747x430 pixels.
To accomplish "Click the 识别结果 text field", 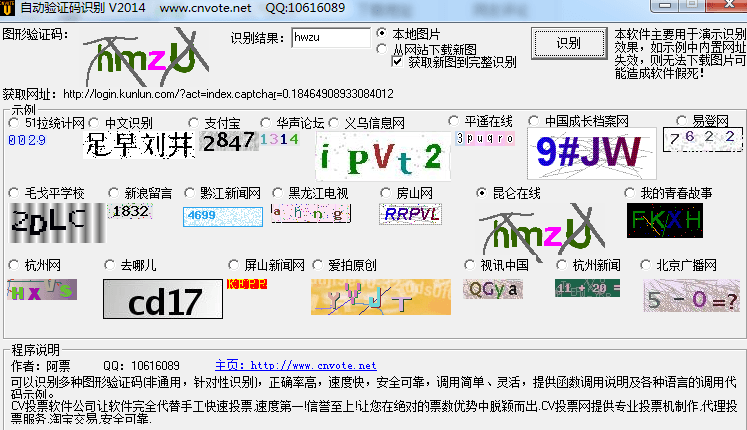I will coord(329,38).
